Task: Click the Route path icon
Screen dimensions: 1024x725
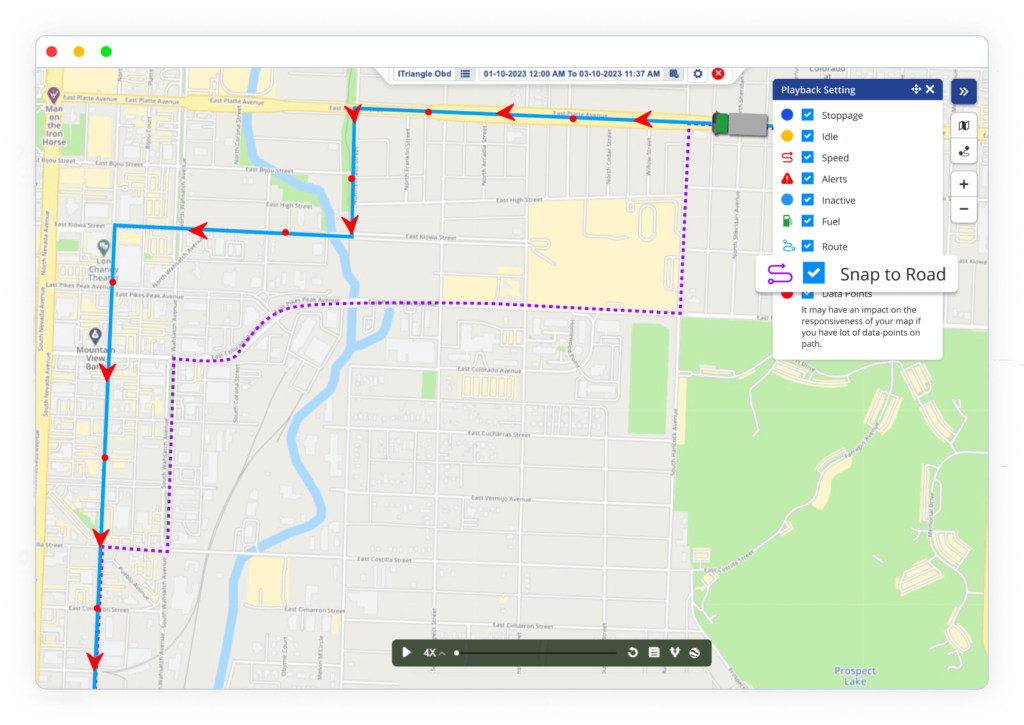Action: tap(788, 246)
